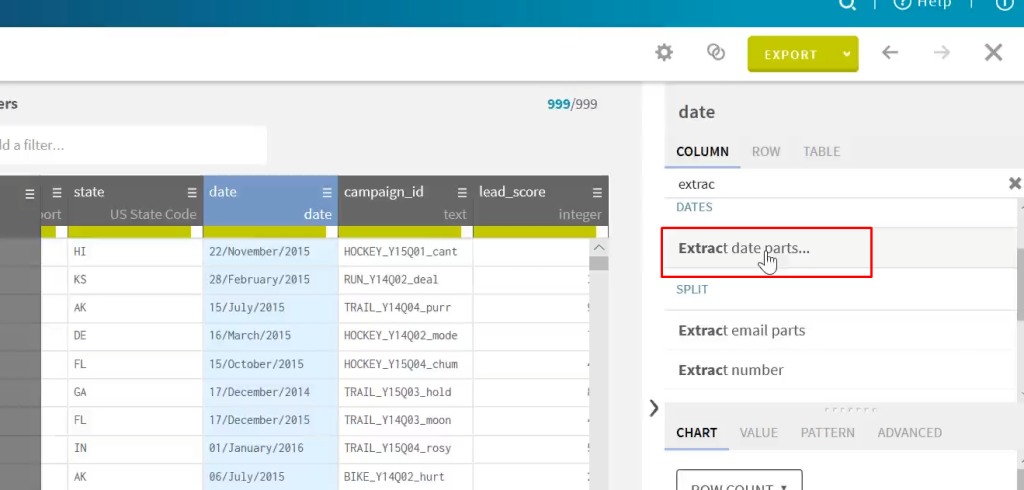Switch to the ADVANCED tab
The height and width of the screenshot is (490, 1024).
point(910,433)
